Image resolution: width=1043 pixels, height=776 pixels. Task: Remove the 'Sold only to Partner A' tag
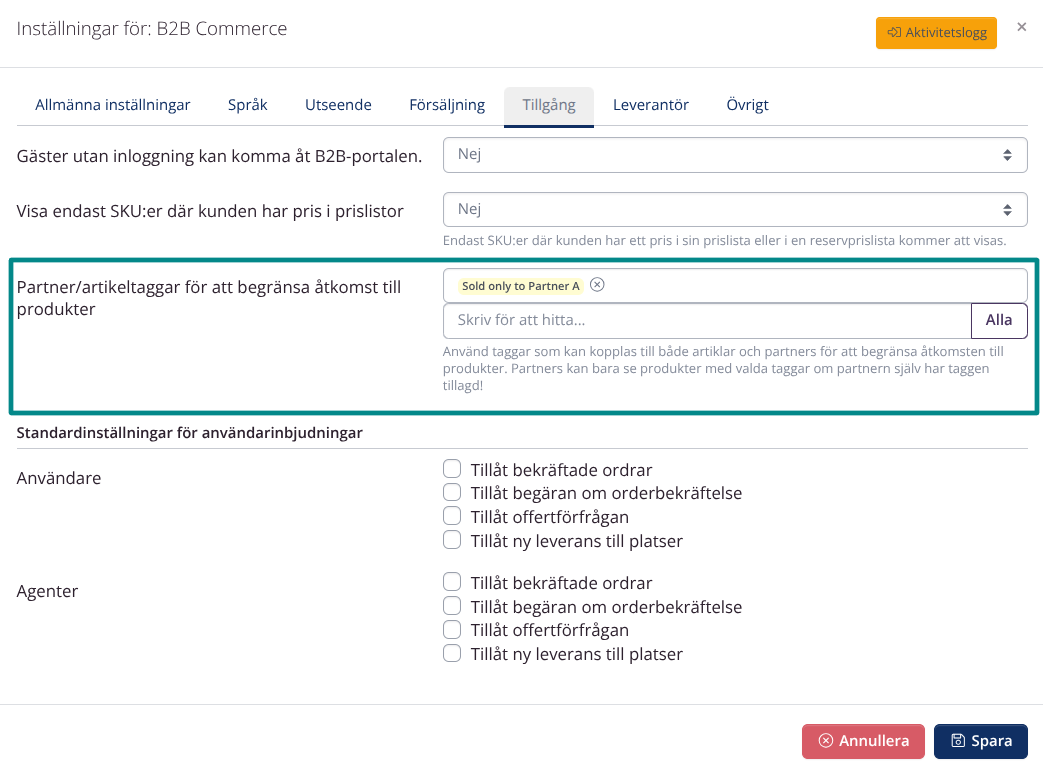click(x=597, y=285)
